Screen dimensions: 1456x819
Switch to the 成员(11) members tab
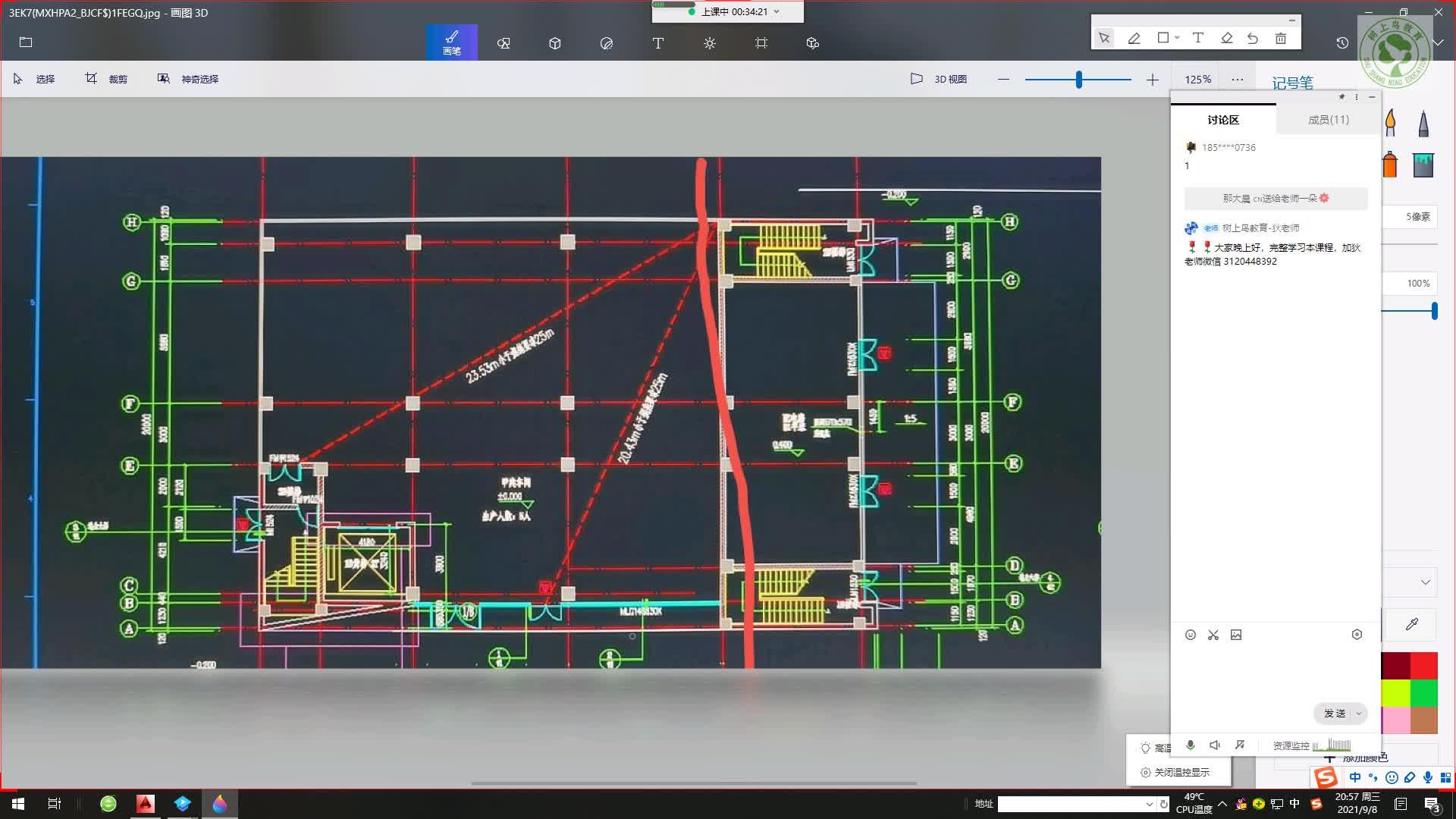click(1329, 120)
